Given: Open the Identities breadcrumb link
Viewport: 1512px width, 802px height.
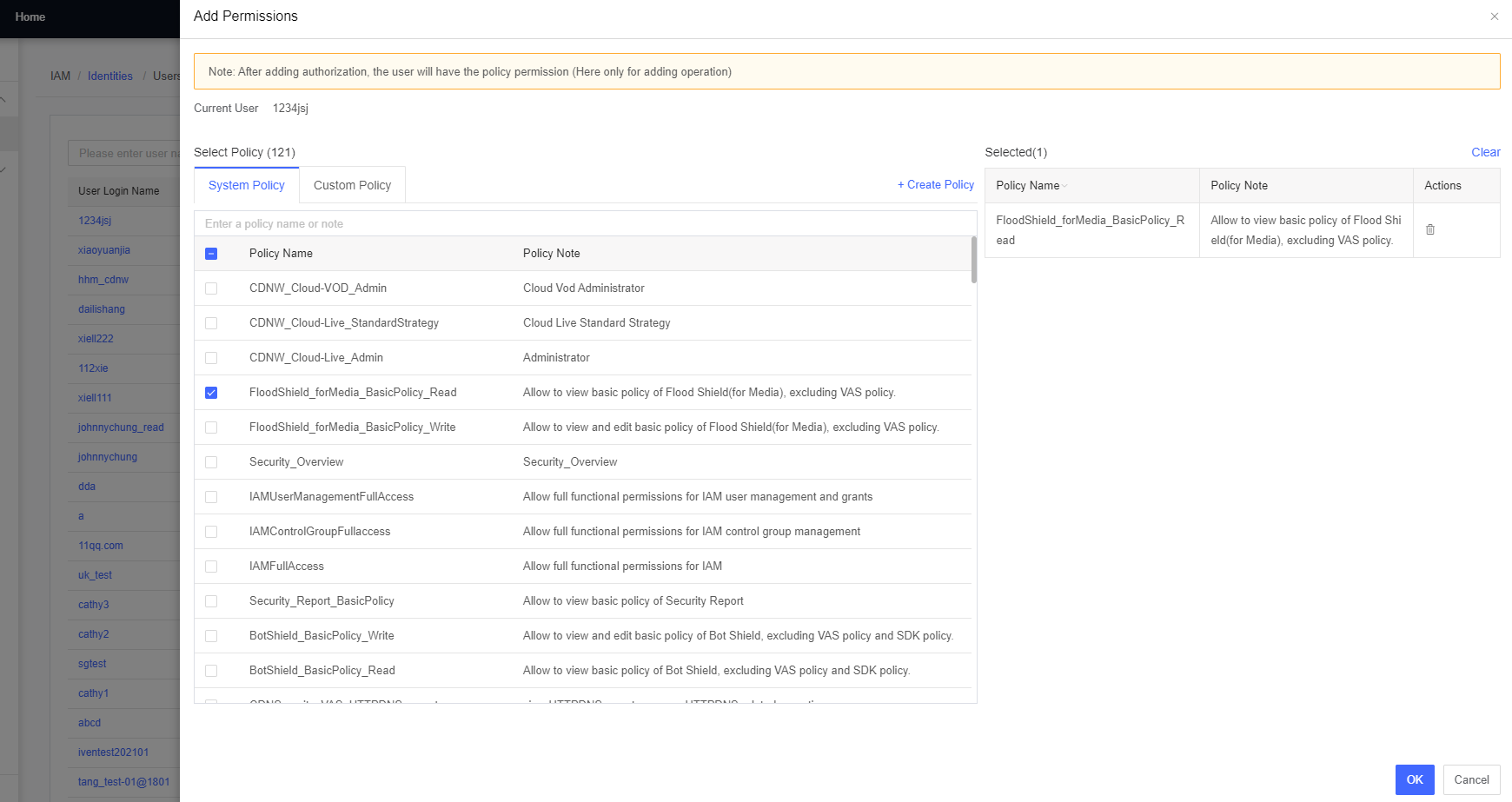Looking at the screenshot, I should tap(110, 76).
